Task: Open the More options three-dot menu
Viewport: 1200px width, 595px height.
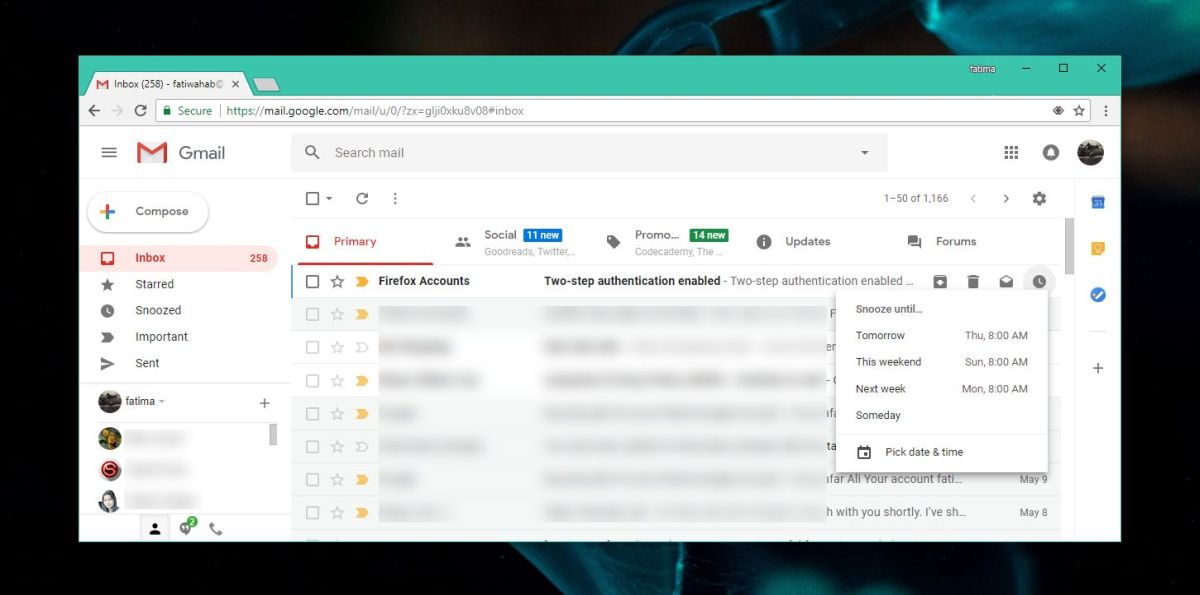Action: 395,199
